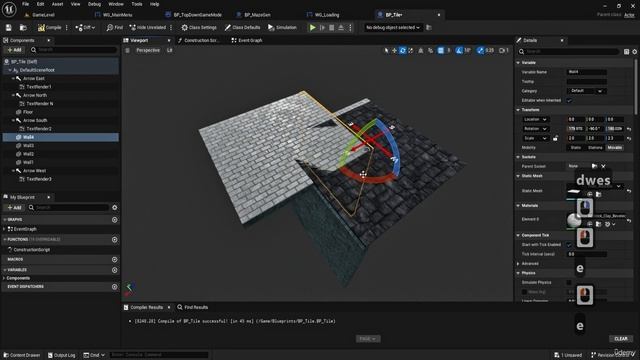The image size is (640, 360).
Task: Toggle Editable when Inherited checkbox
Action: [x=569, y=100]
